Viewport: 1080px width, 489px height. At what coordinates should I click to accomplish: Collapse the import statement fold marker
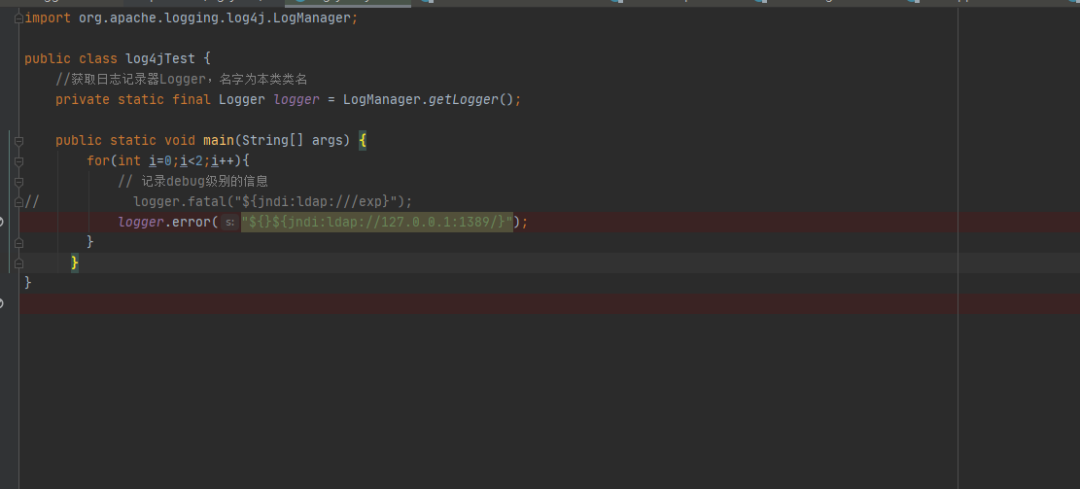coord(19,19)
